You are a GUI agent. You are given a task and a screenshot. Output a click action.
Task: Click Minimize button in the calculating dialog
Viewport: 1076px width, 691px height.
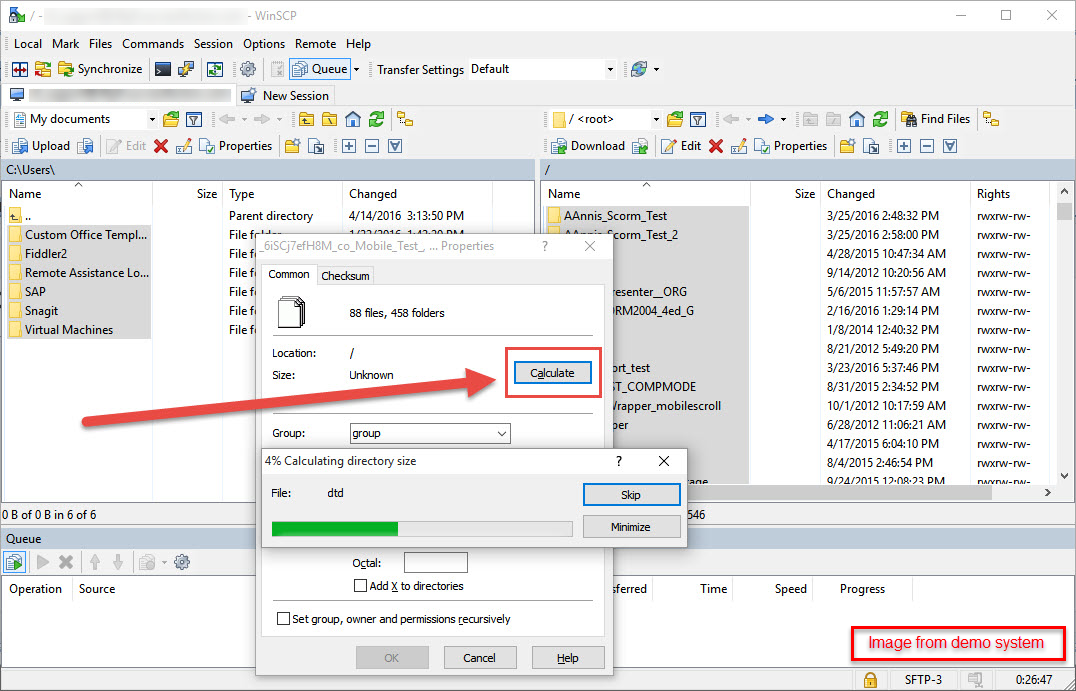[x=631, y=527]
